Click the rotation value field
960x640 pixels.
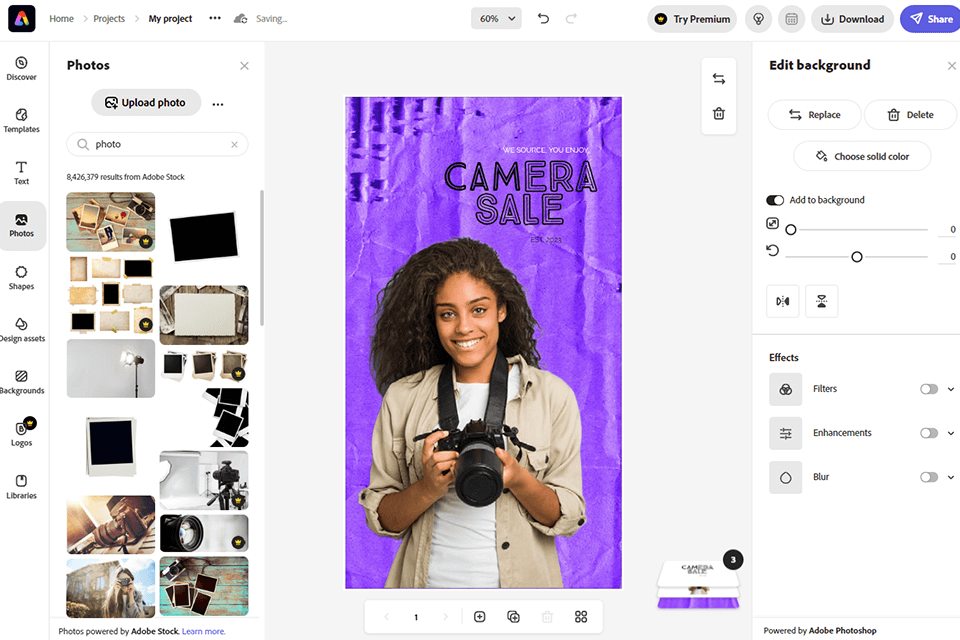tap(948, 257)
